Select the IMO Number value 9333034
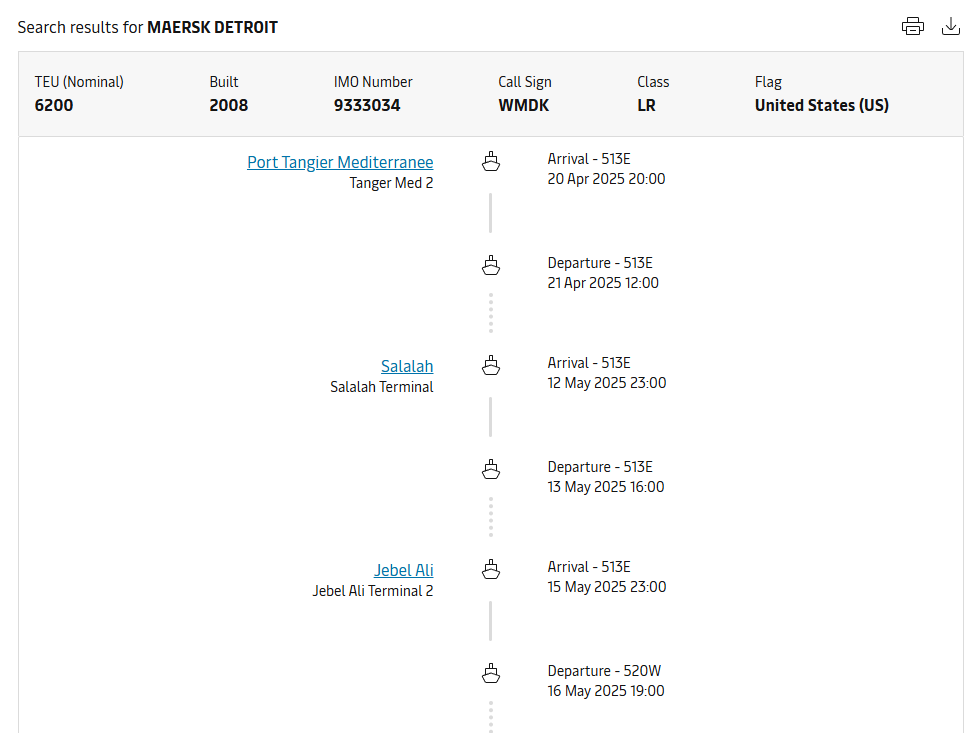 367,105
